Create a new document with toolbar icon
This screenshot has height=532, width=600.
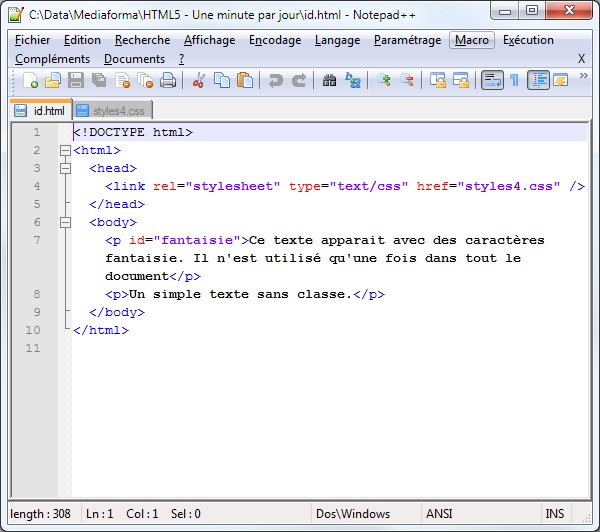point(31,81)
